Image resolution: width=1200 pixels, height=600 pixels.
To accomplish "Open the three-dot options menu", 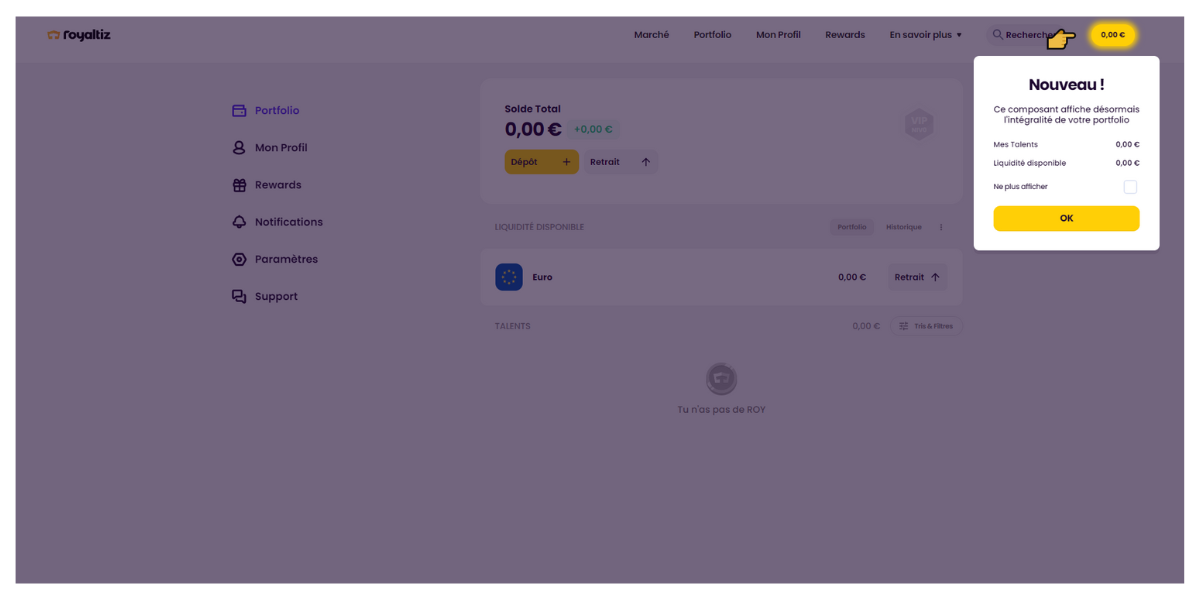I will (941, 227).
